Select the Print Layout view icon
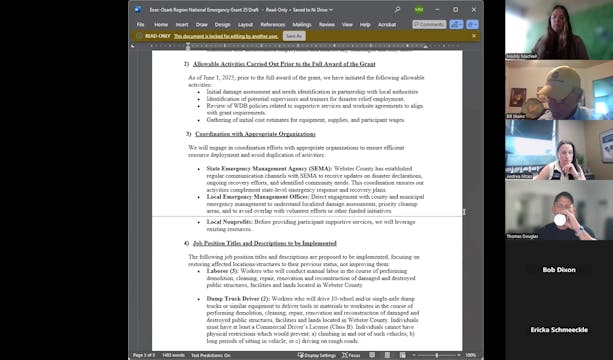613x360 pixels. 387,355
